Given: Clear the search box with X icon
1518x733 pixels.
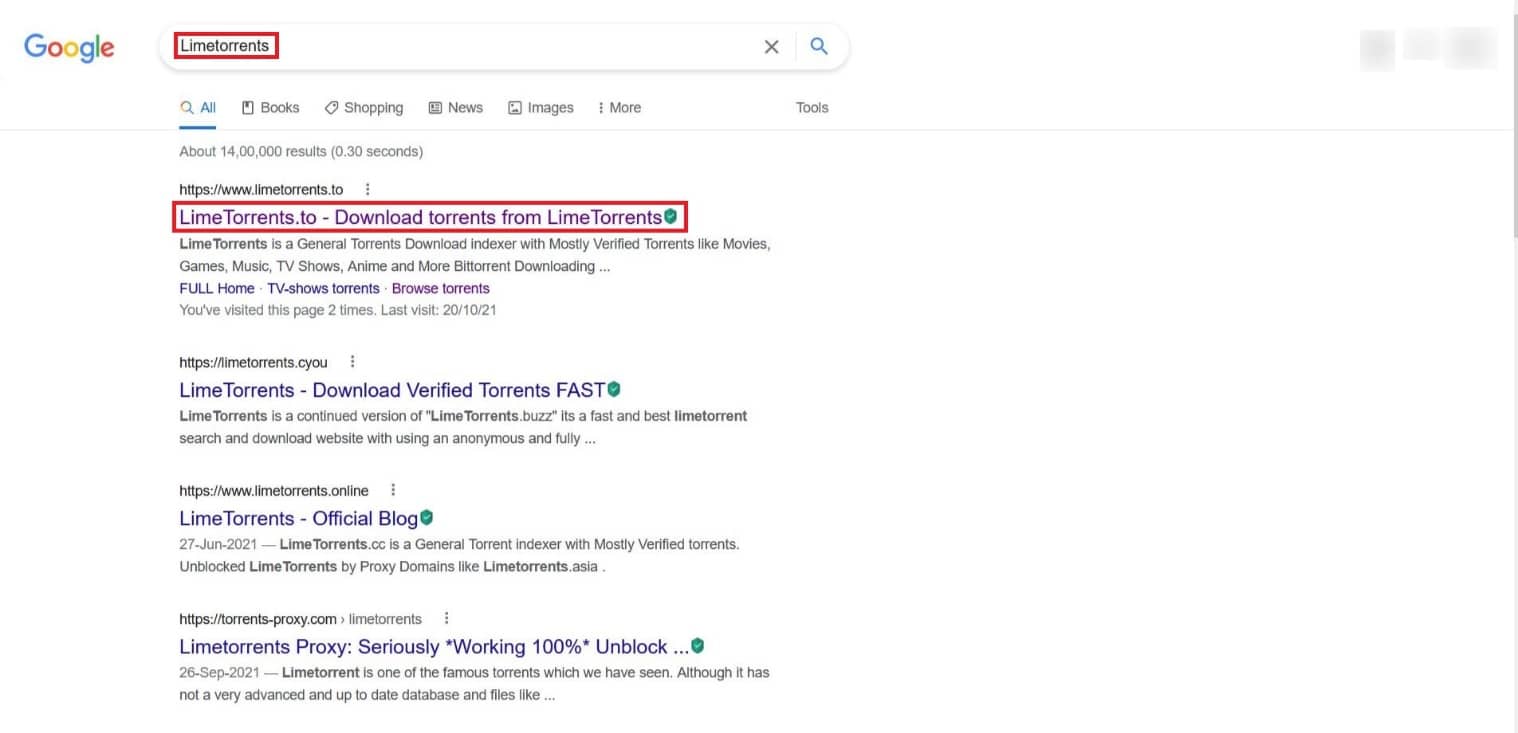Looking at the screenshot, I should (x=771, y=47).
